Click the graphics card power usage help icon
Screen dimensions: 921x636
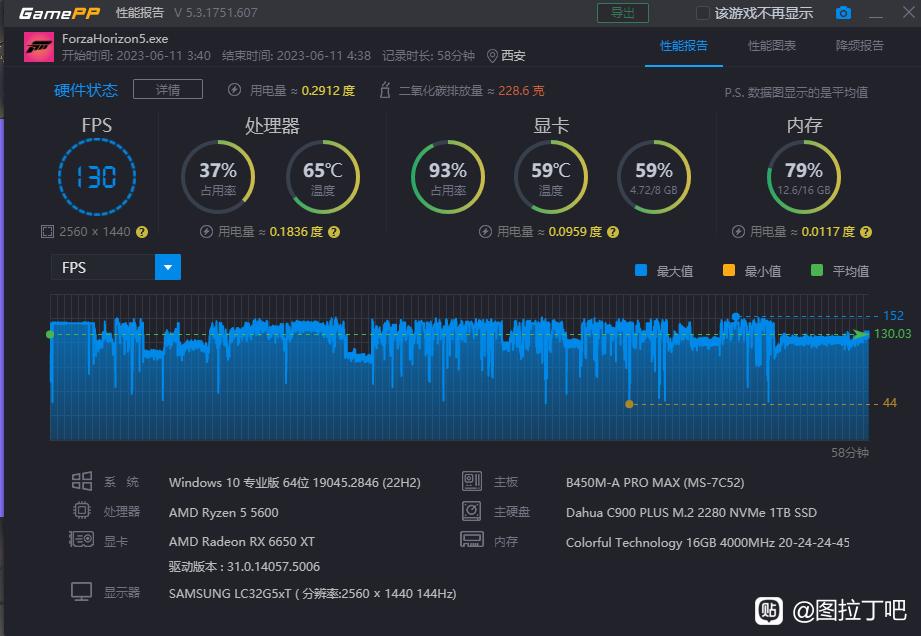(x=612, y=231)
